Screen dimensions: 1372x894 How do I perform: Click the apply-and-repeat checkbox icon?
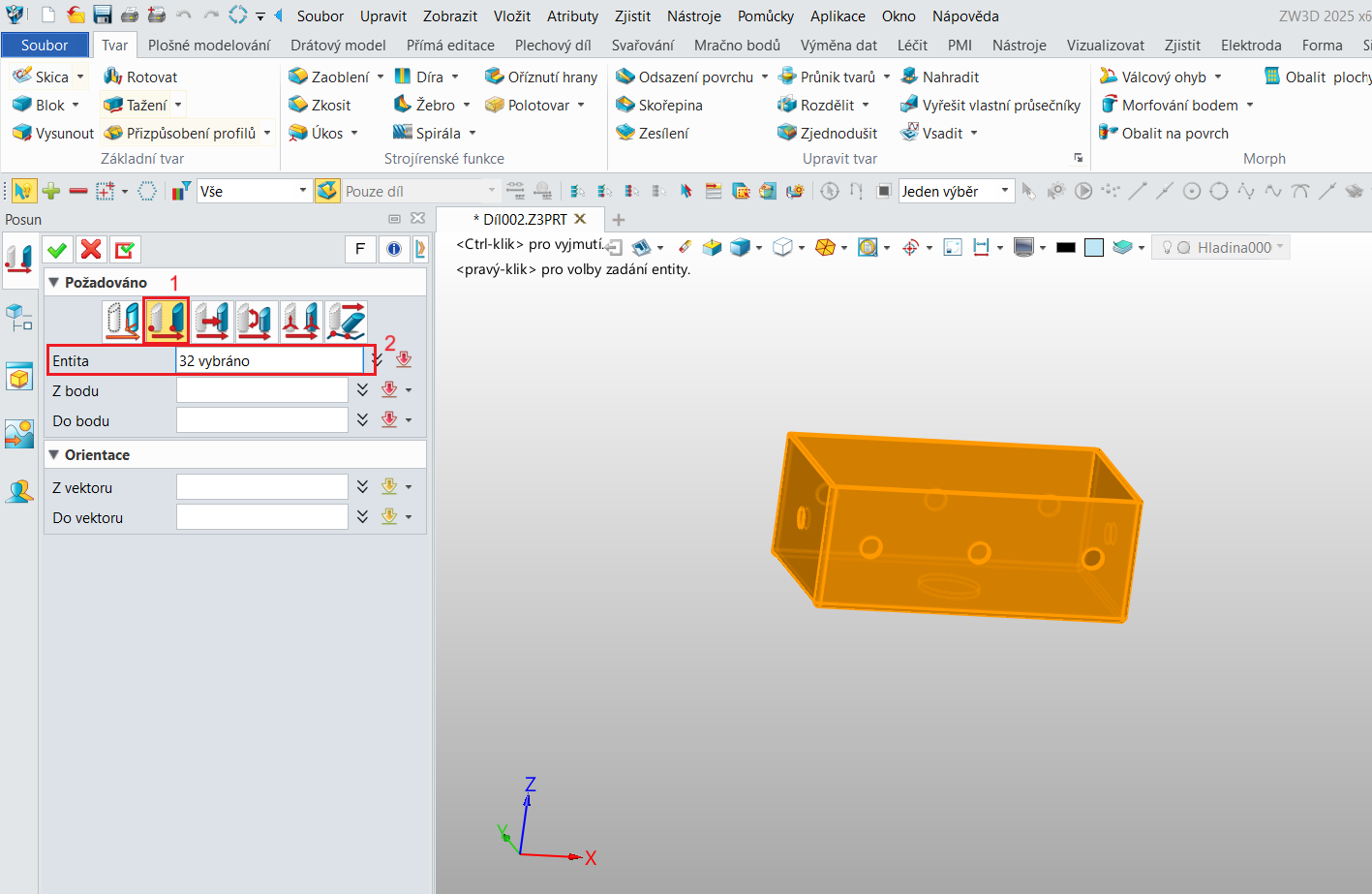tap(124, 250)
